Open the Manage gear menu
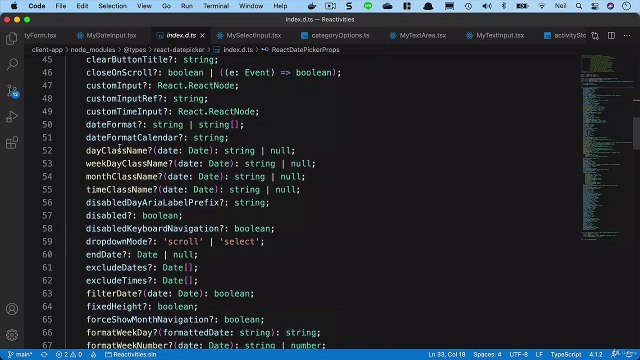 (x=12, y=335)
